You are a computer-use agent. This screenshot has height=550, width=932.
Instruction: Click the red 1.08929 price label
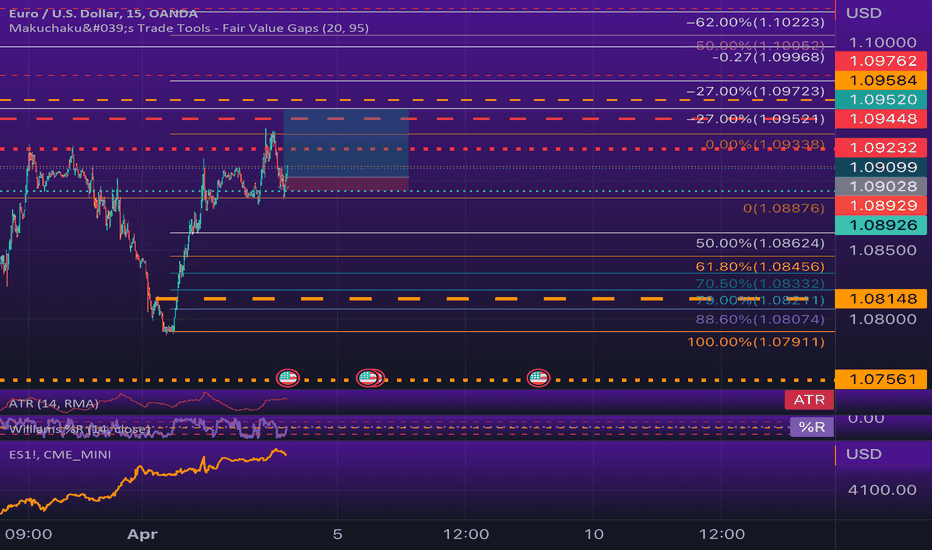(x=881, y=206)
